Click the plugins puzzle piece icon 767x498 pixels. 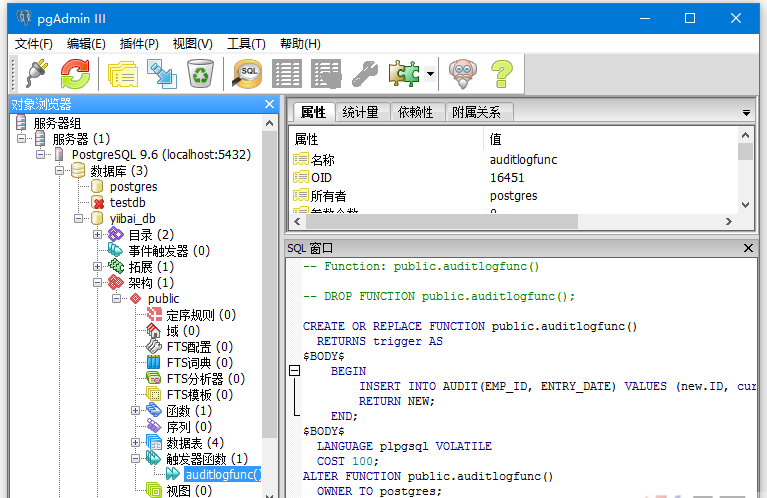[404, 74]
